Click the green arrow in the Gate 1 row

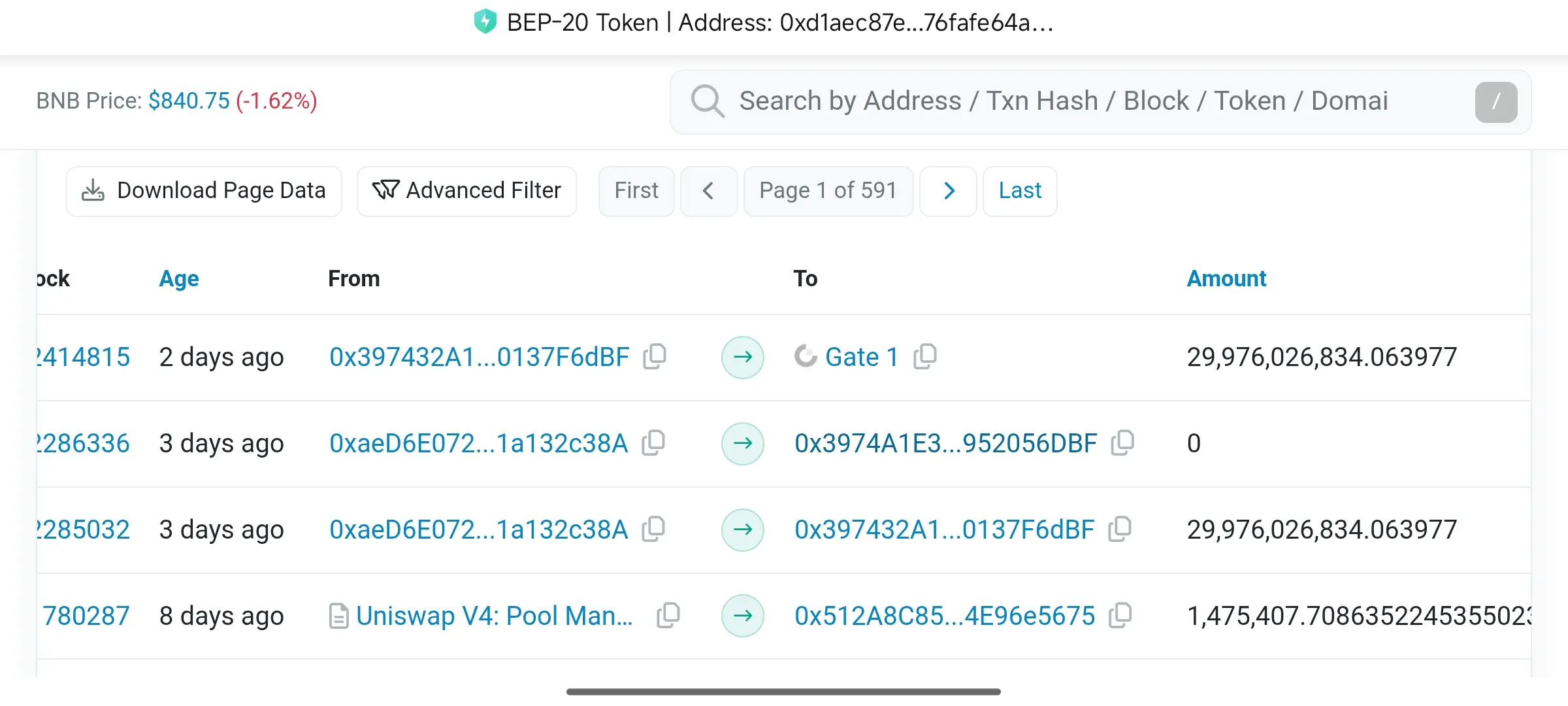(742, 357)
